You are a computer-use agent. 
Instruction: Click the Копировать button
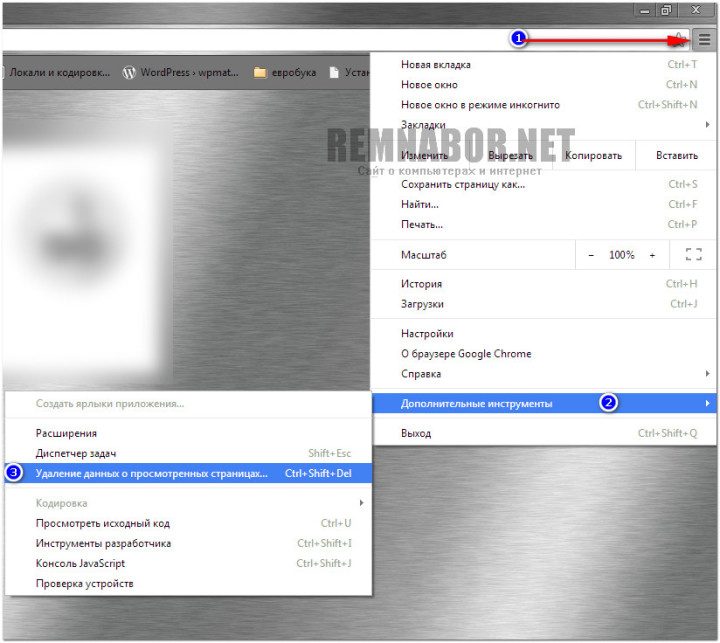pos(593,155)
